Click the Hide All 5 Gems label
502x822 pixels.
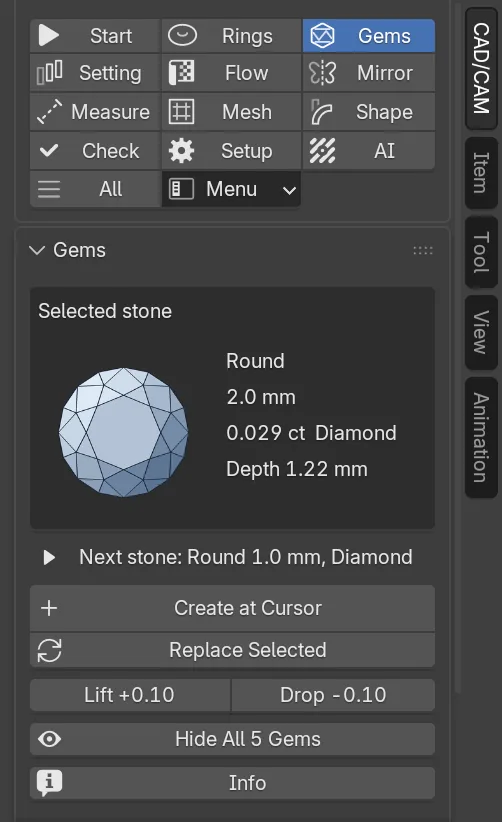click(x=248, y=739)
